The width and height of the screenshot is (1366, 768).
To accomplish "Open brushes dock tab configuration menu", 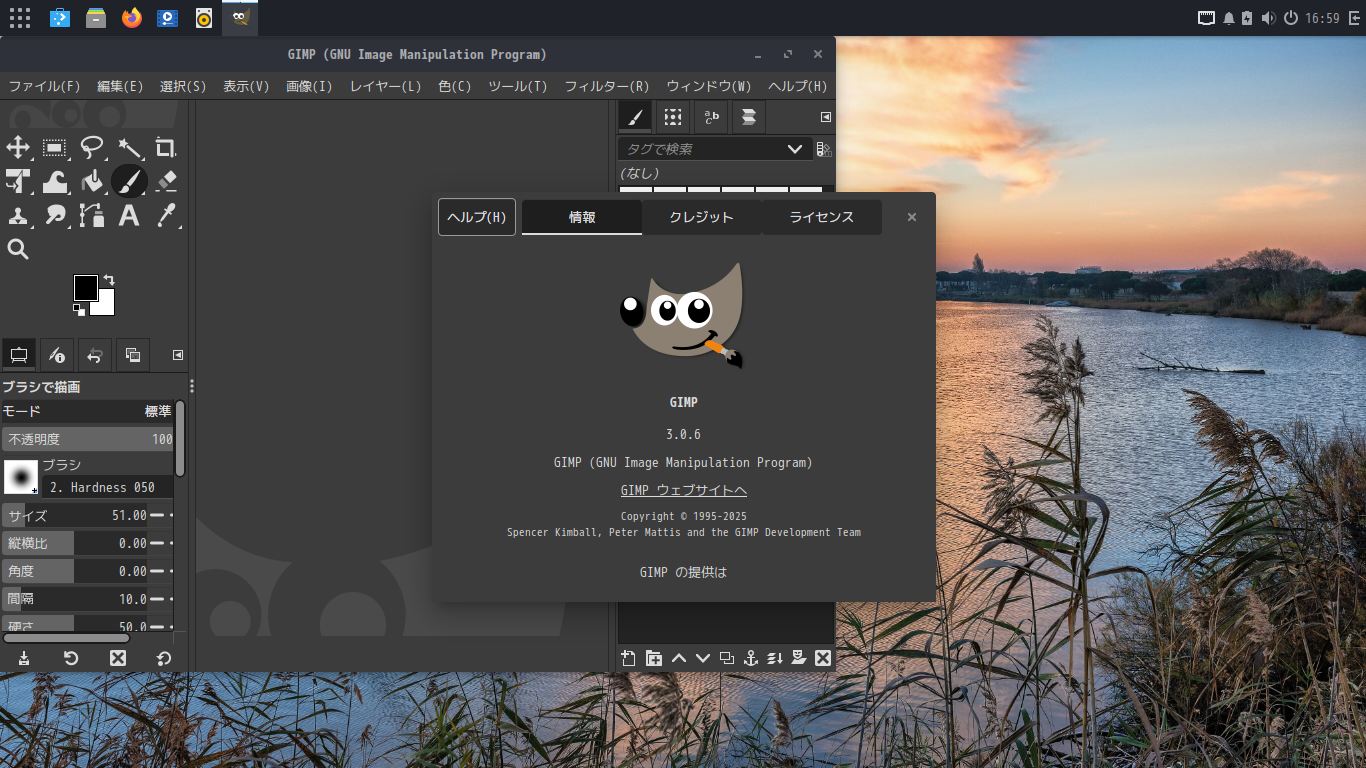I will [826, 117].
